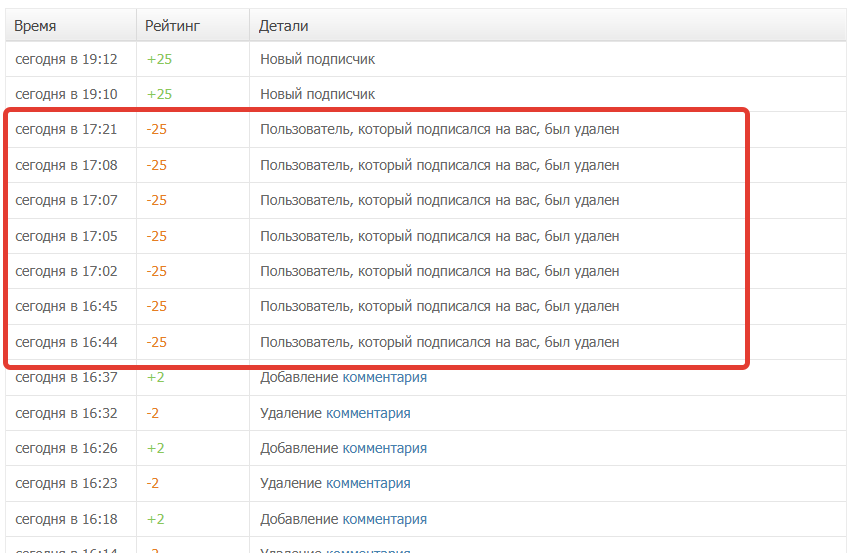Click the "Детали" column header
The height and width of the screenshot is (553, 857).
(283, 25)
